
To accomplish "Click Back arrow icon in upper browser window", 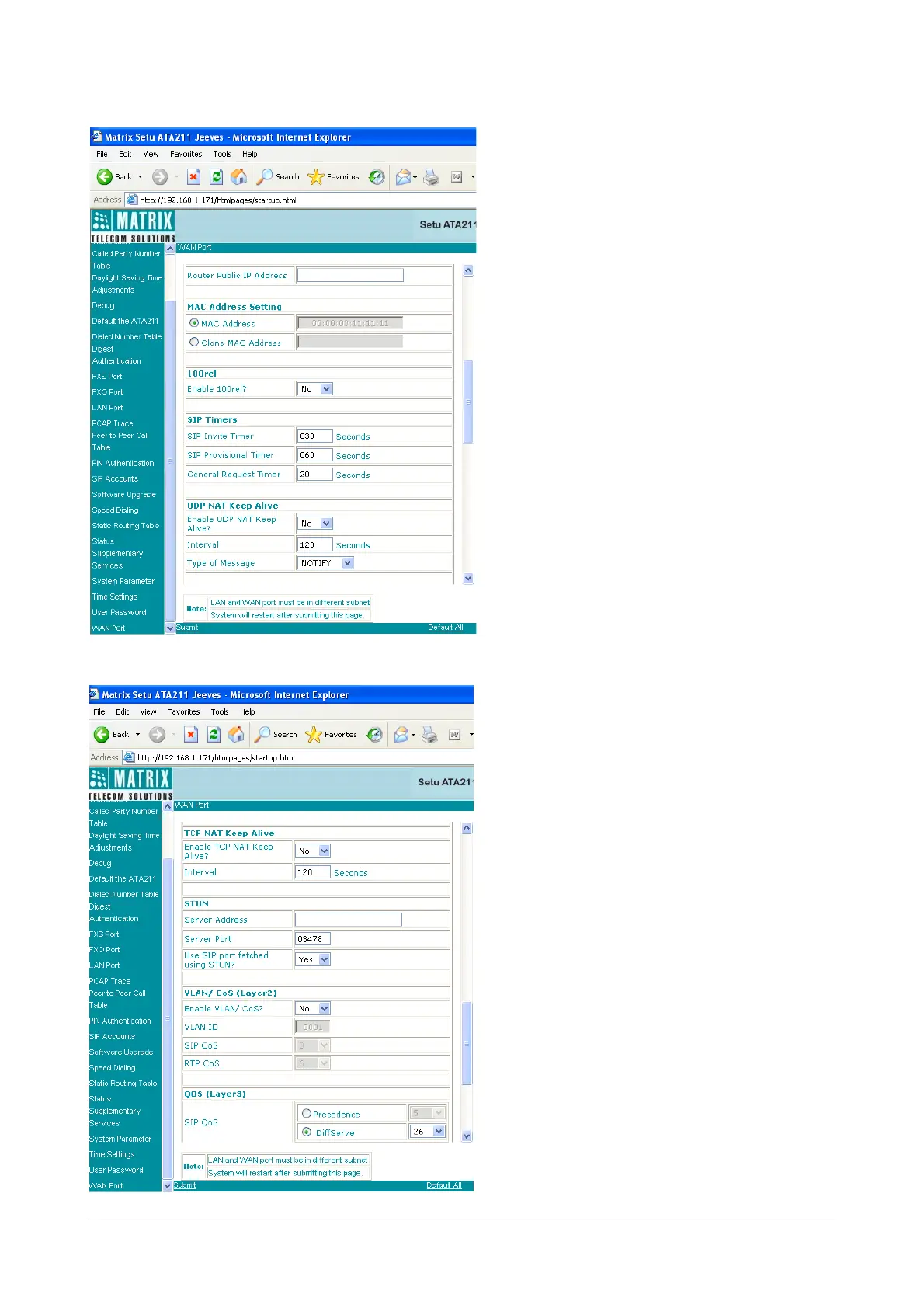I will pos(104,177).
